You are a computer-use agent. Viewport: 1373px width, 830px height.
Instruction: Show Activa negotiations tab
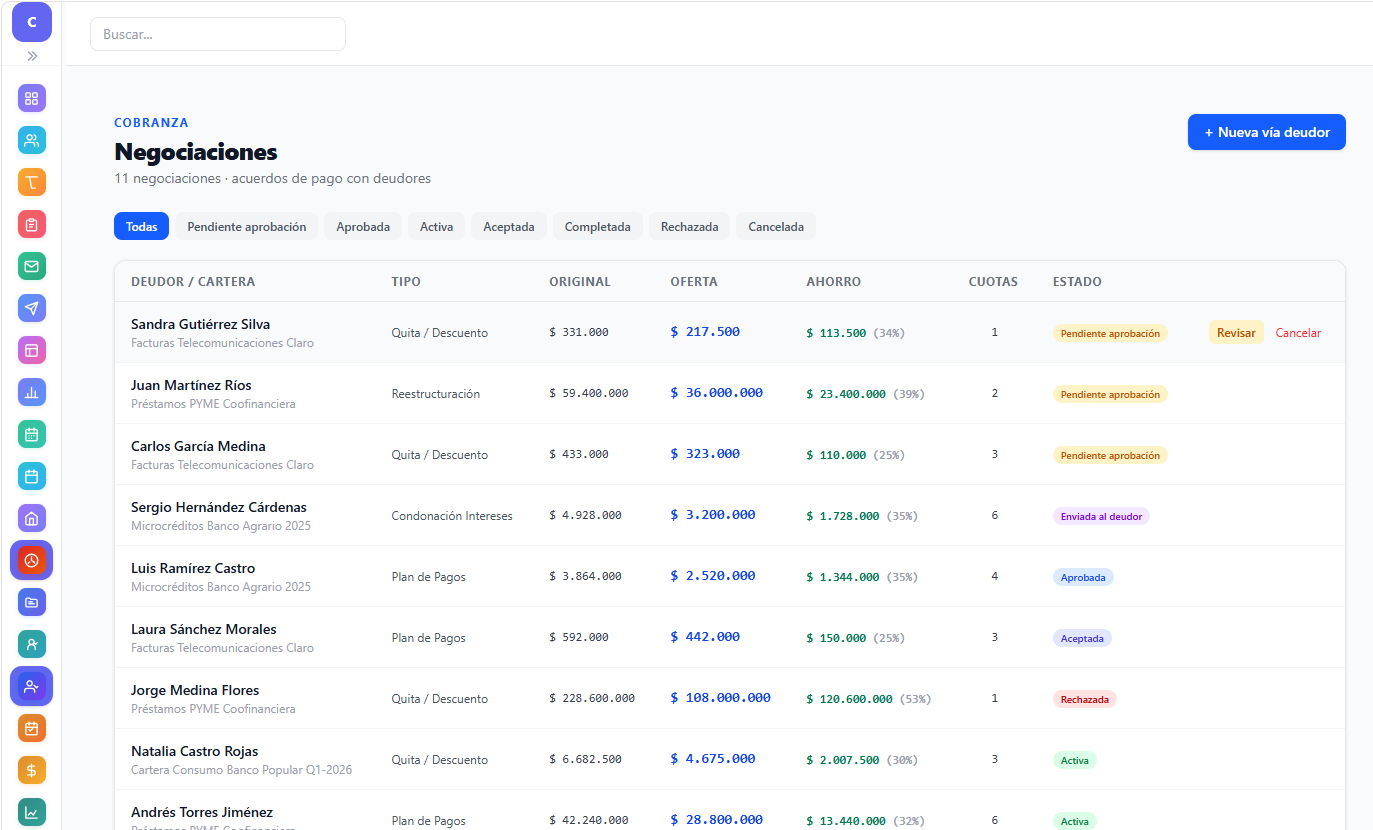click(x=436, y=227)
